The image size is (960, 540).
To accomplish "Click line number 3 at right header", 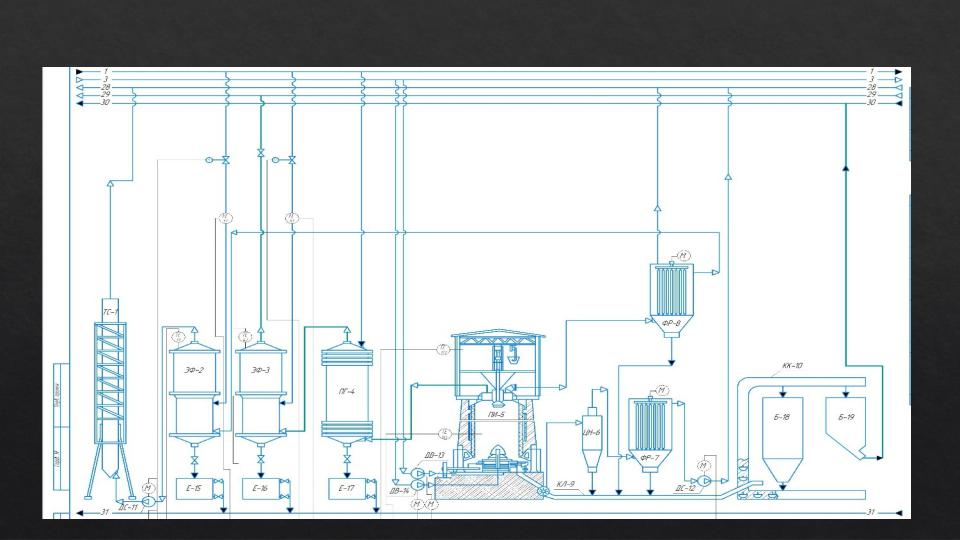I will point(872,79).
